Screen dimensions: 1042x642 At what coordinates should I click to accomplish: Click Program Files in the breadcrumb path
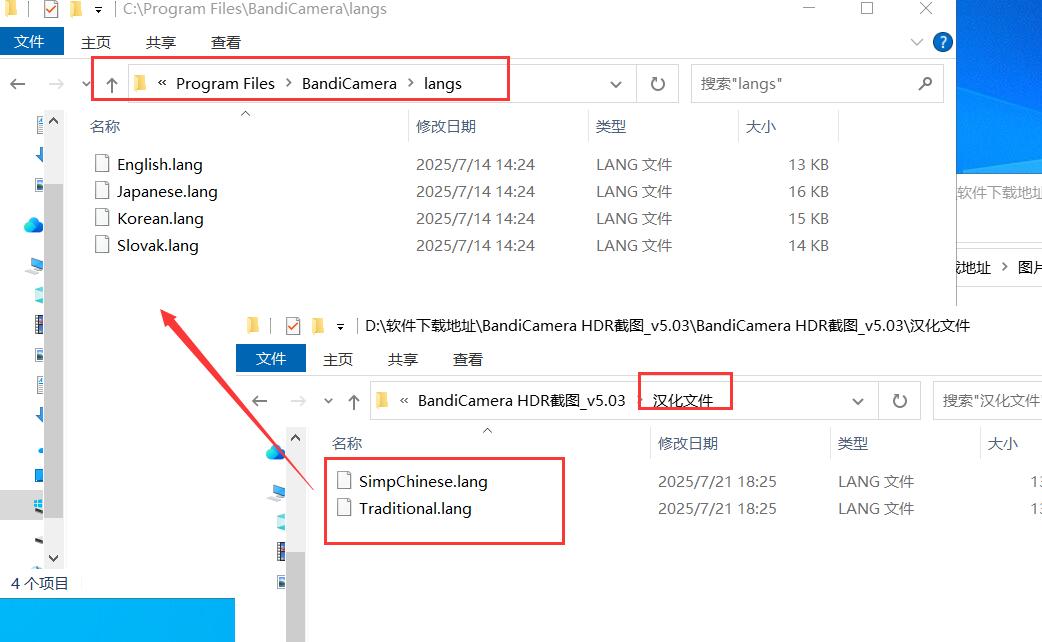[x=225, y=84]
